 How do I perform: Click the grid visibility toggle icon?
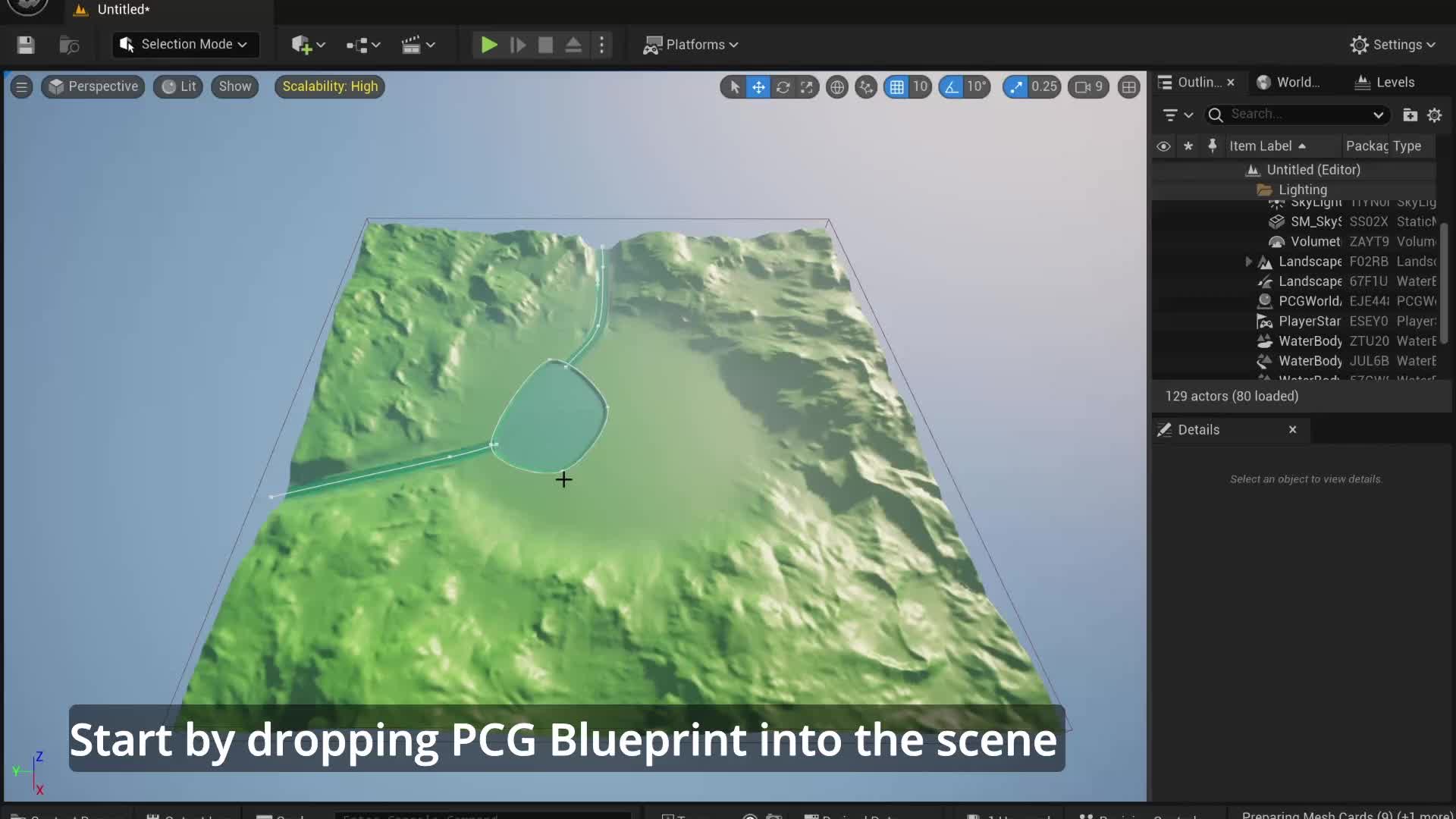[897, 87]
